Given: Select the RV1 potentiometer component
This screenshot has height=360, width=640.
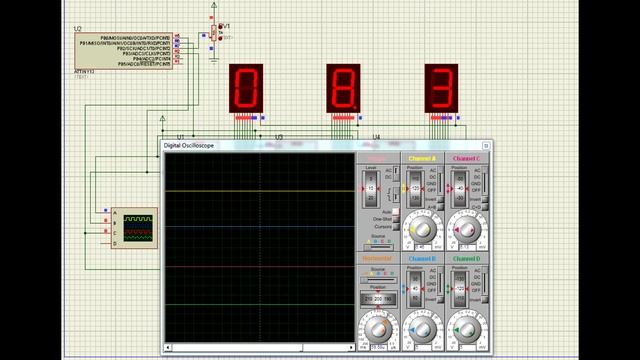Looking at the screenshot, I should tap(213, 33).
